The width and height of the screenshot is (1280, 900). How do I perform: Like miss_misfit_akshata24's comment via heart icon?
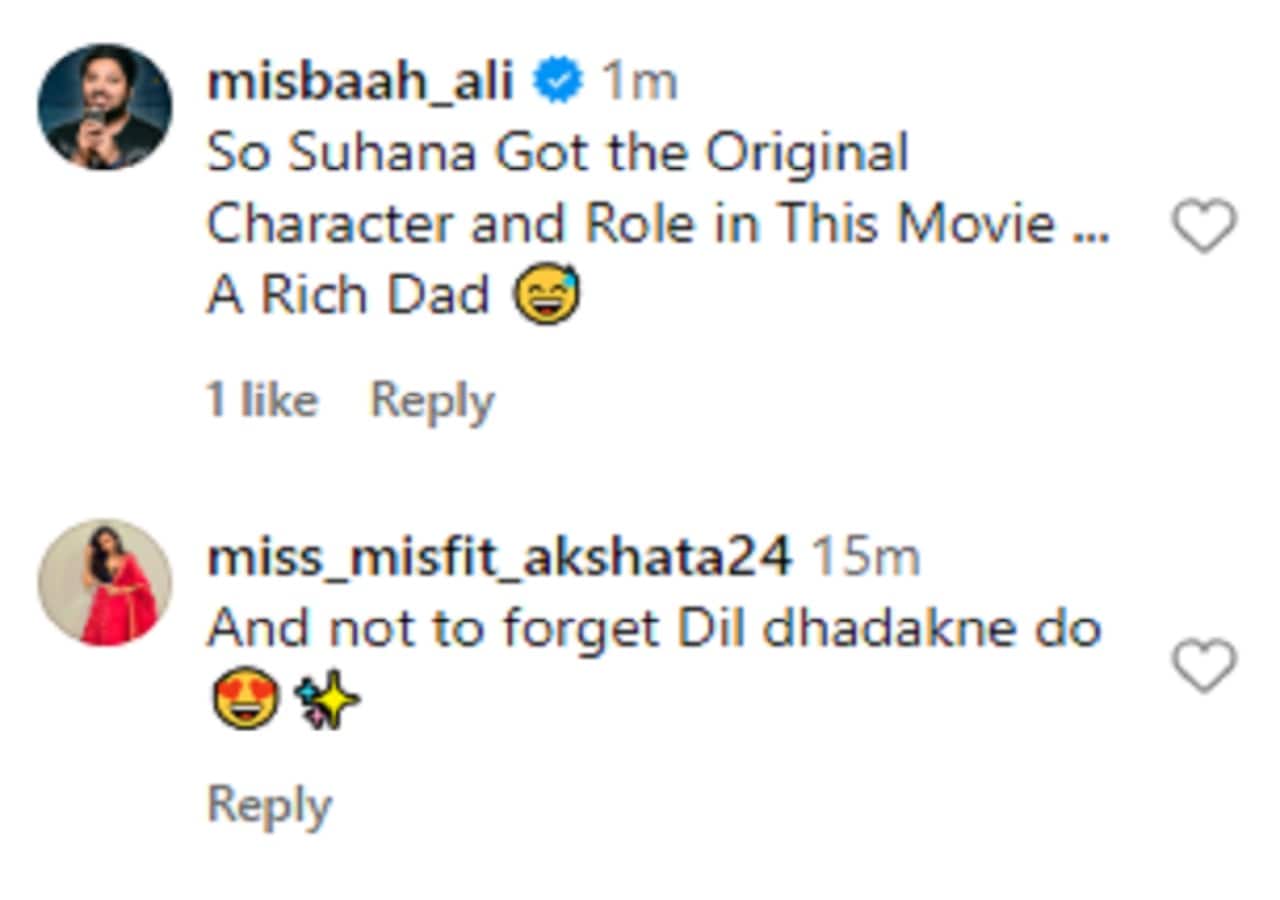pos(1202,665)
